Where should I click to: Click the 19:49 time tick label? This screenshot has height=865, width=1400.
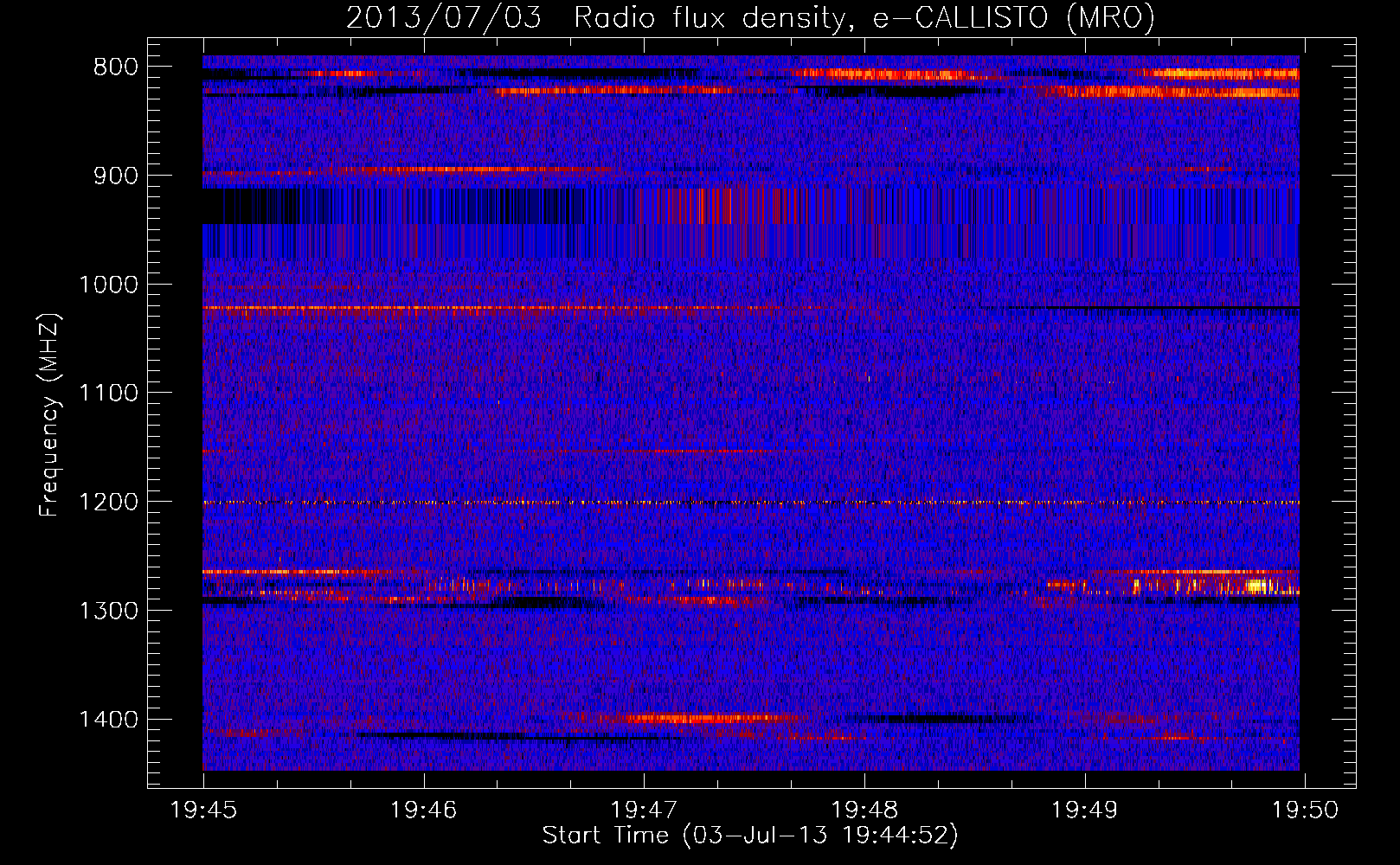[x=1084, y=811]
